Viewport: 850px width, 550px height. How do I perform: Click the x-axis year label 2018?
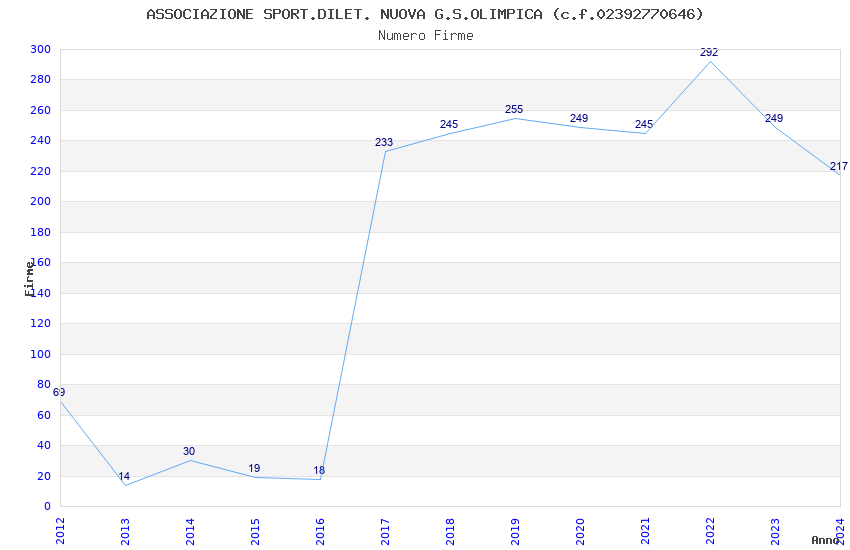click(x=450, y=531)
